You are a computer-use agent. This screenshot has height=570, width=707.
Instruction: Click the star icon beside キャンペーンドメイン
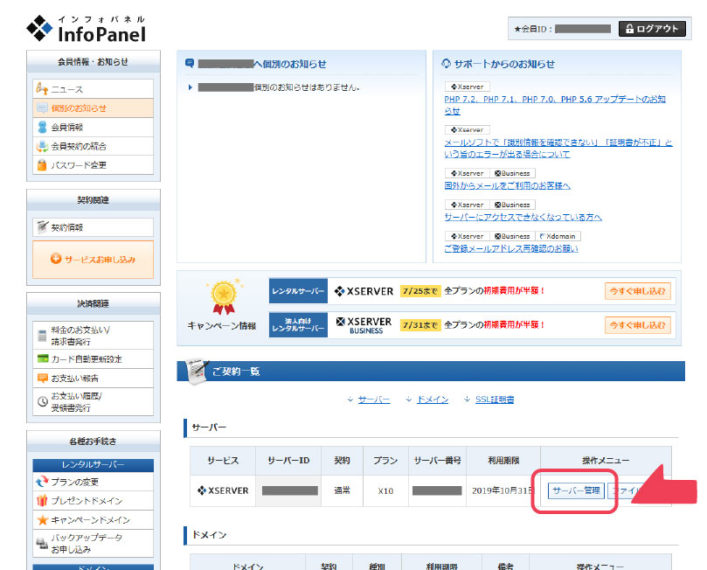coord(42,519)
